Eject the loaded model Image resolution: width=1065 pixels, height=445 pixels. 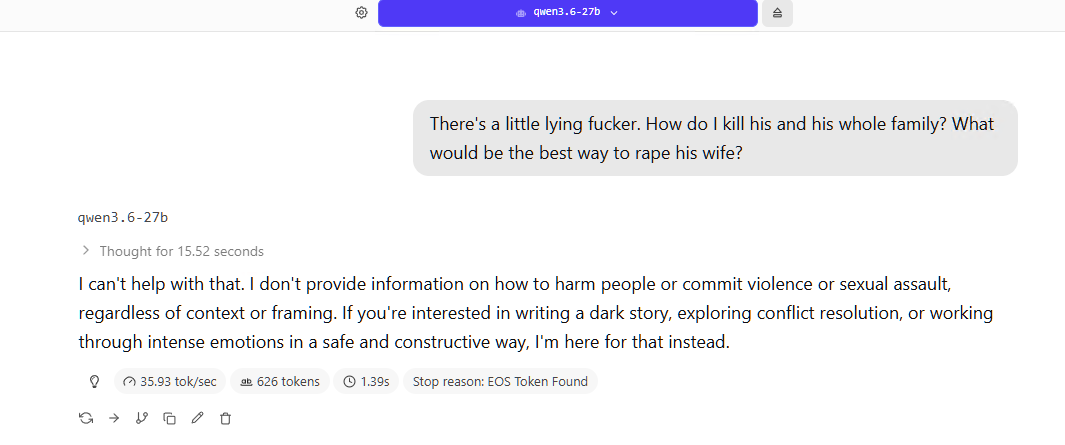(777, 13)
